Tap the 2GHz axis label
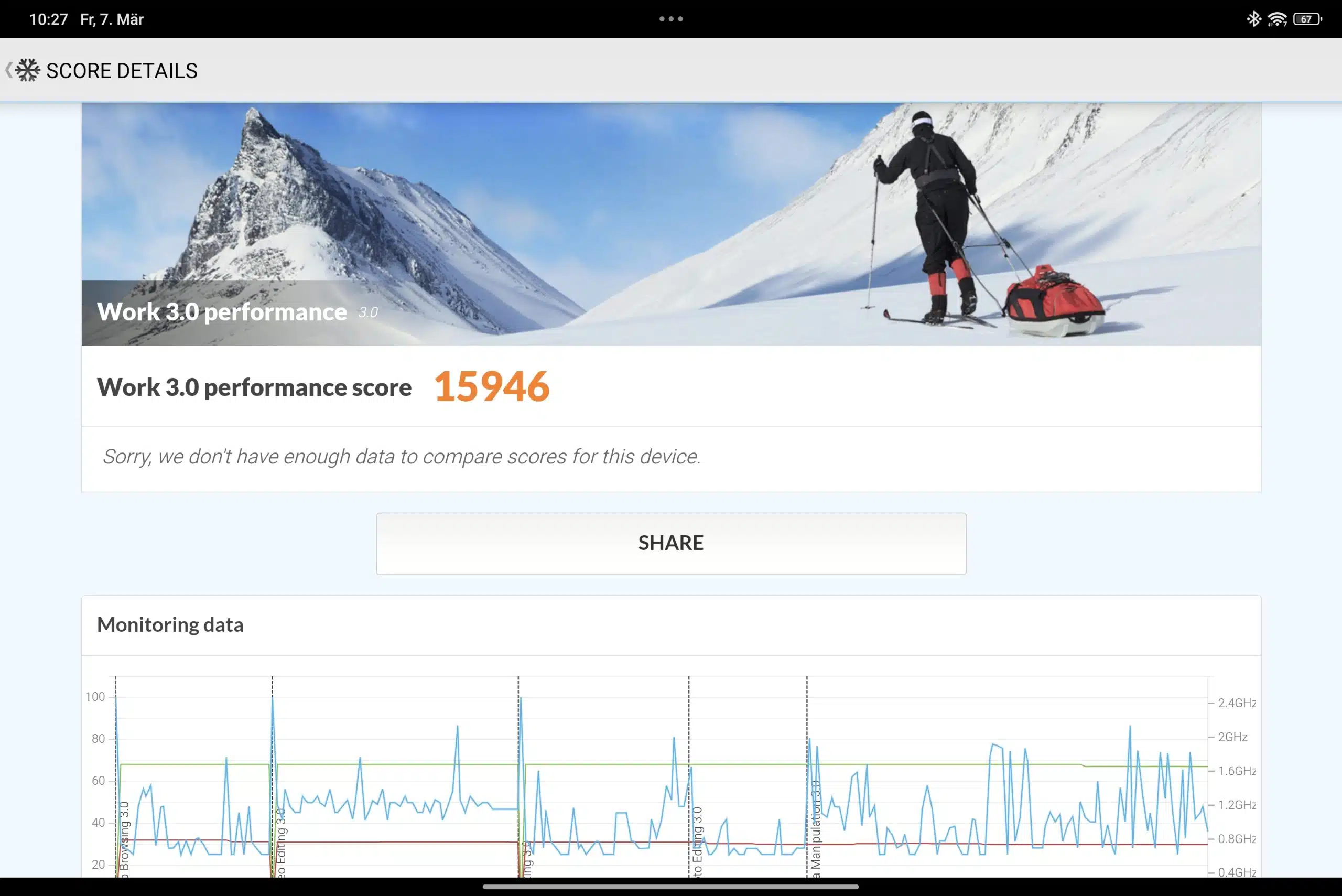1342x896 pixels. click(1232, 737)
